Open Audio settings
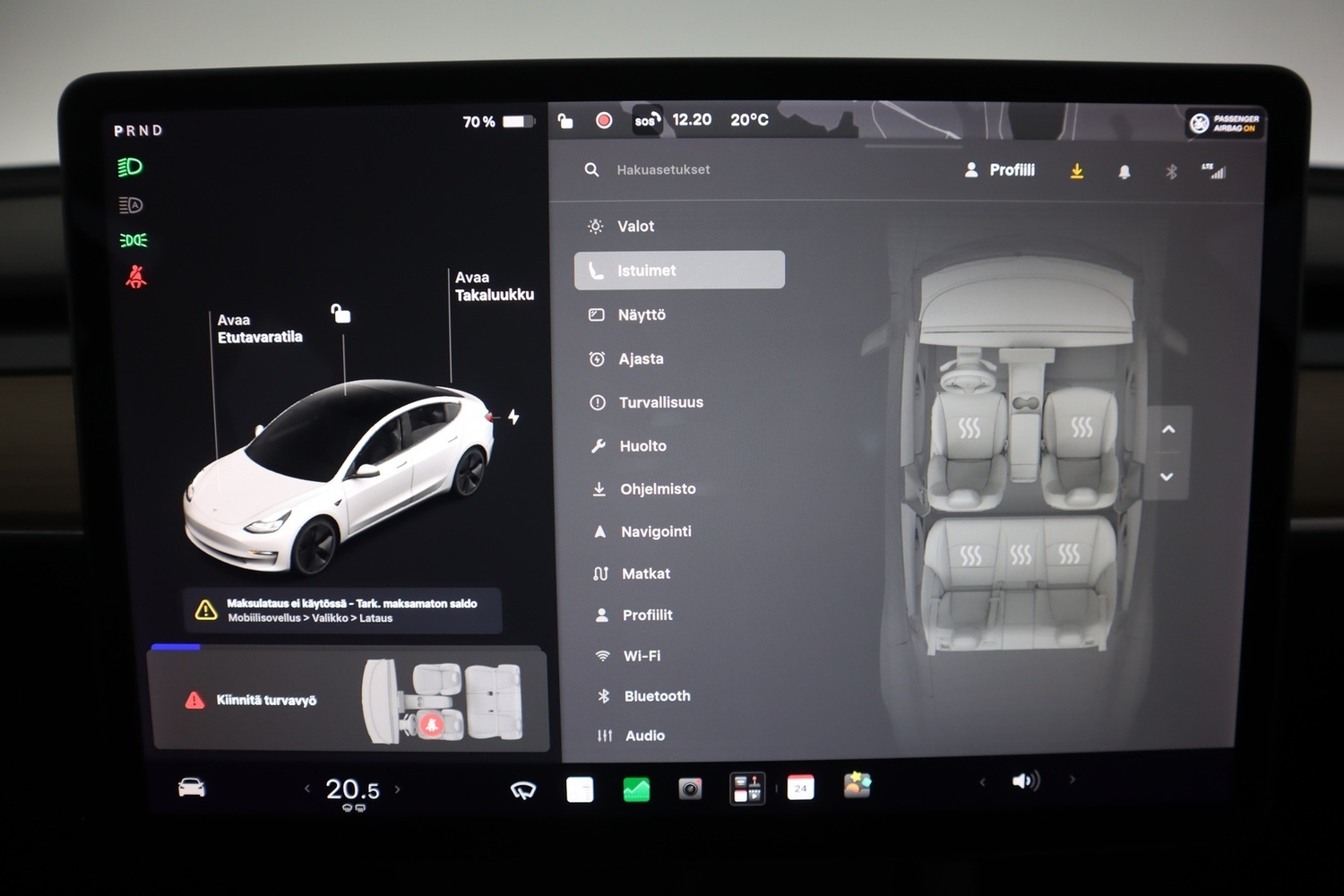Viewport: 1344px width, 896px height. (631, 736)
